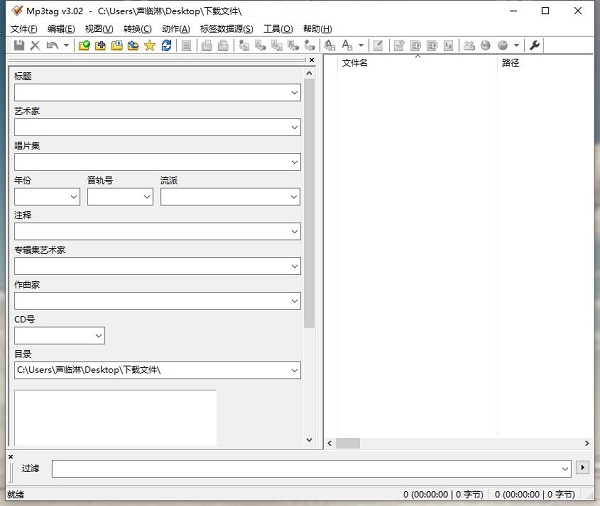600x506 pixels.
Task: Click the file list scroll left arrow
Action: click(330, 443)
